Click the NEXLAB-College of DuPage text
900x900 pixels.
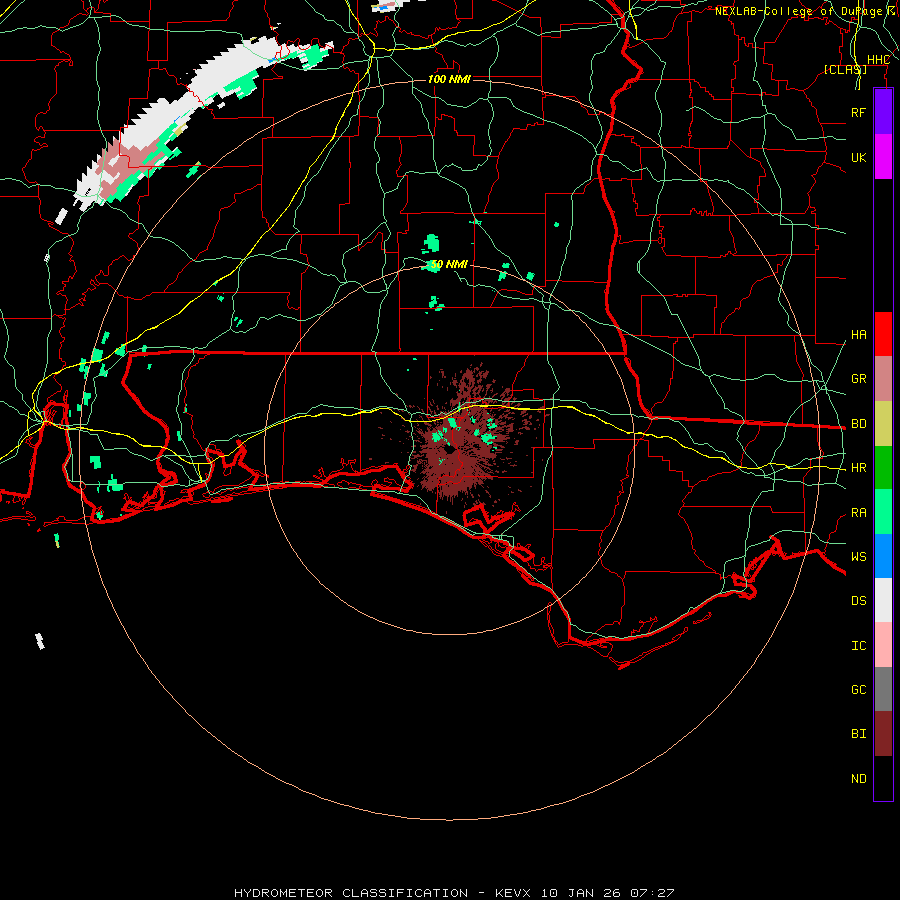[798, 11]
